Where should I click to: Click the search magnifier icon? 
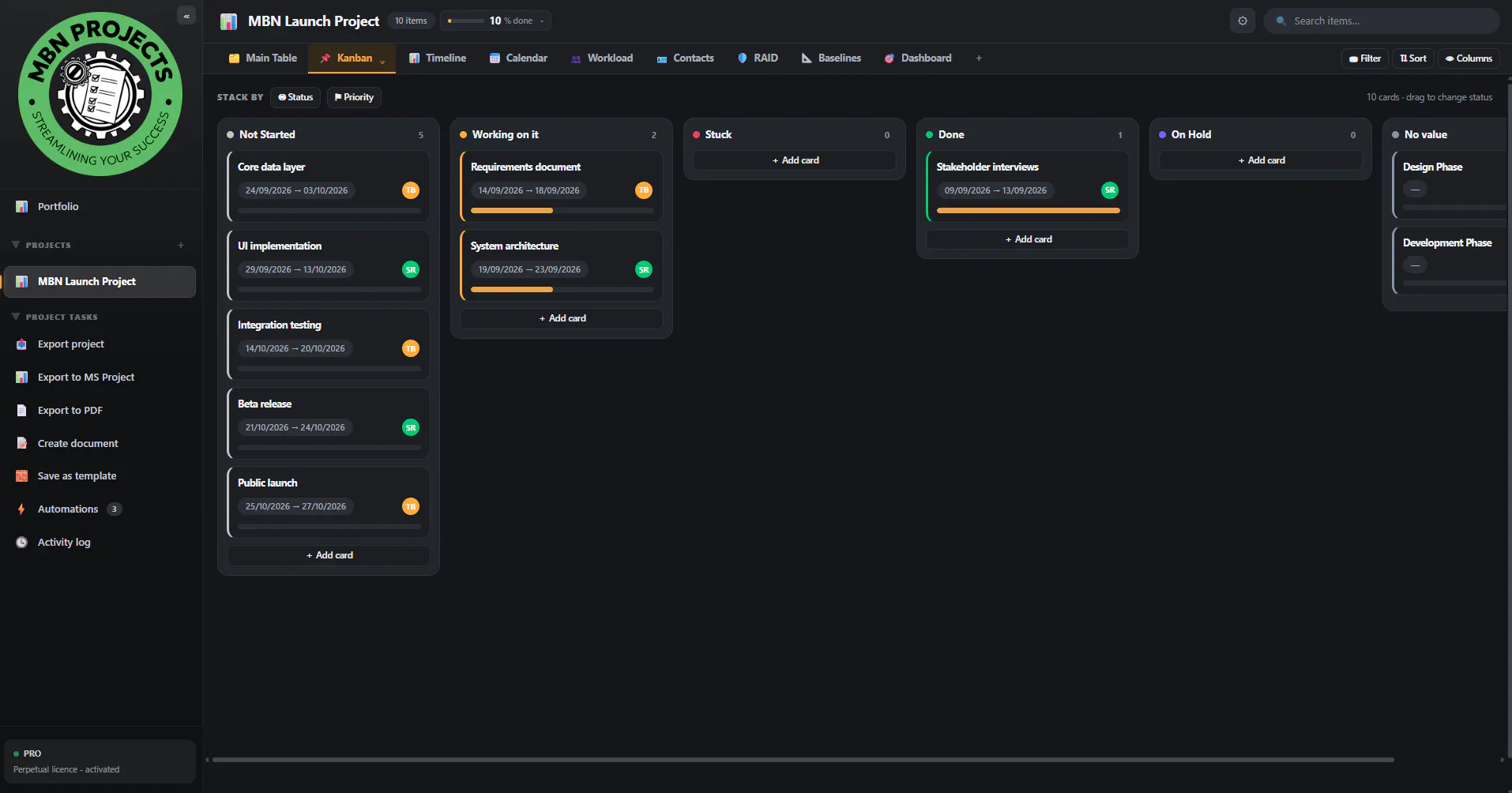click(x=1281, y=21)
